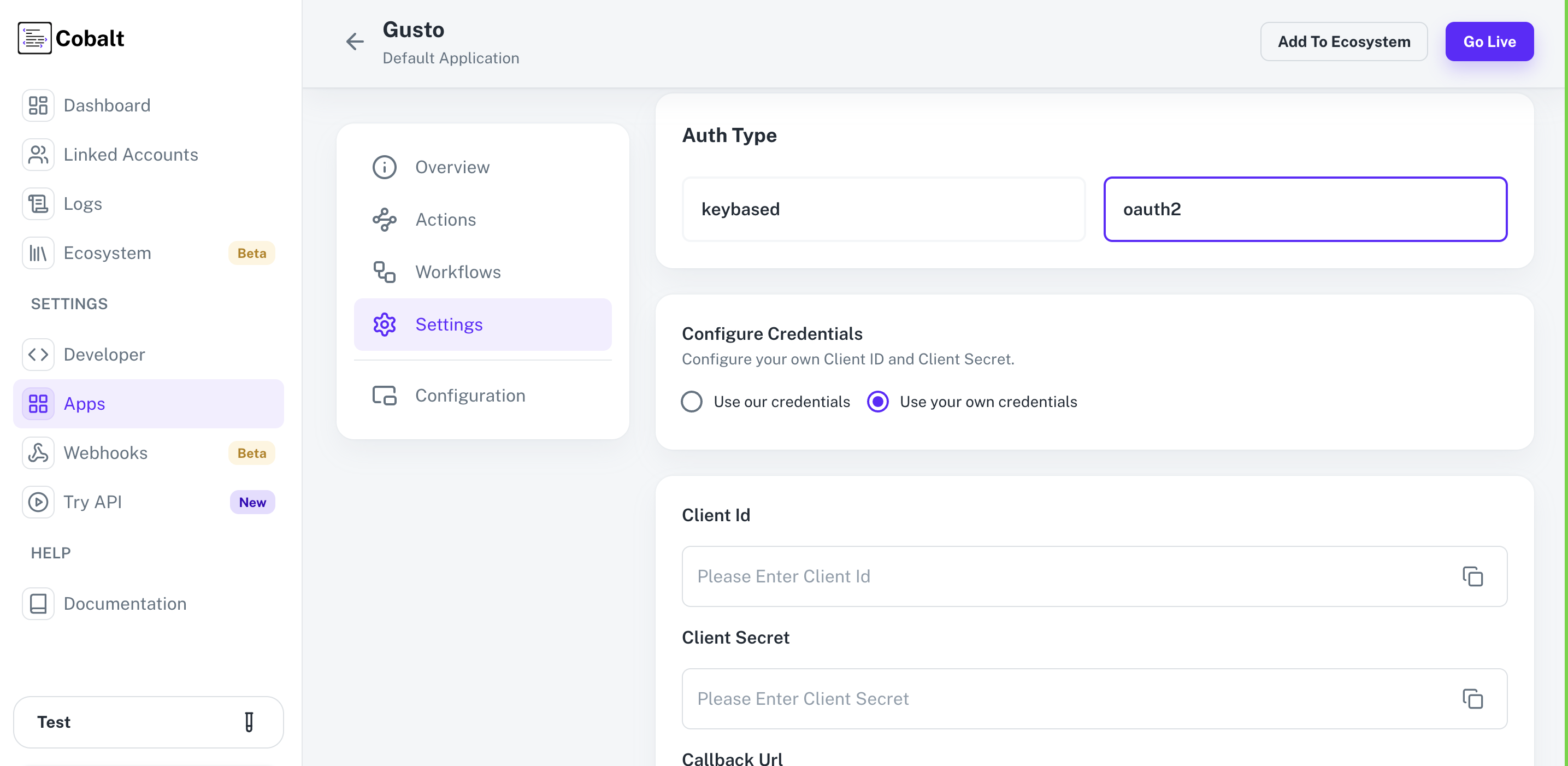This screenshot has width=1568, height=766.
Task: Copy the Client Id field value
Action: pos(1472,576)
